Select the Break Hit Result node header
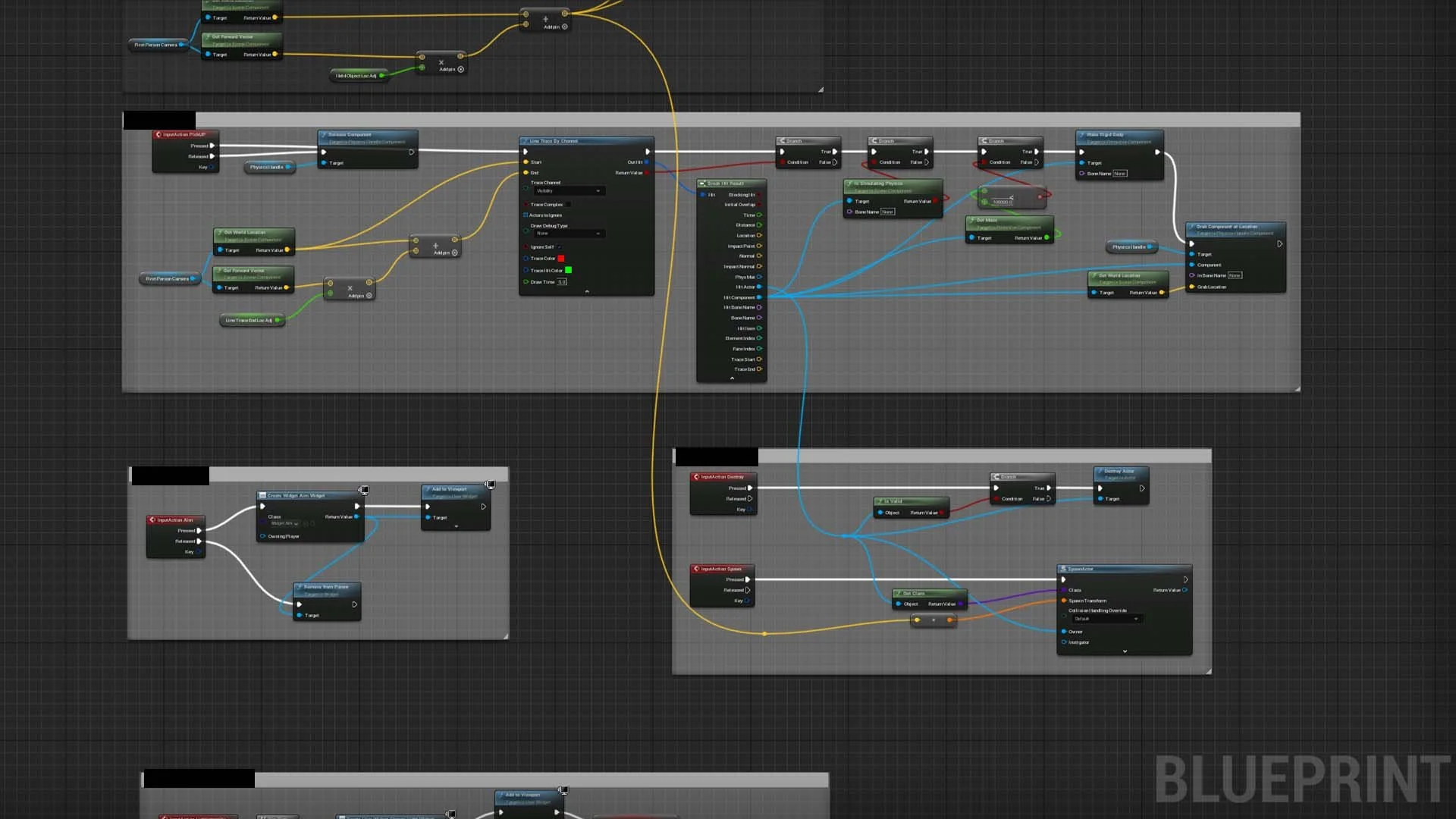 pyautogui.click(x=731, y=184)
